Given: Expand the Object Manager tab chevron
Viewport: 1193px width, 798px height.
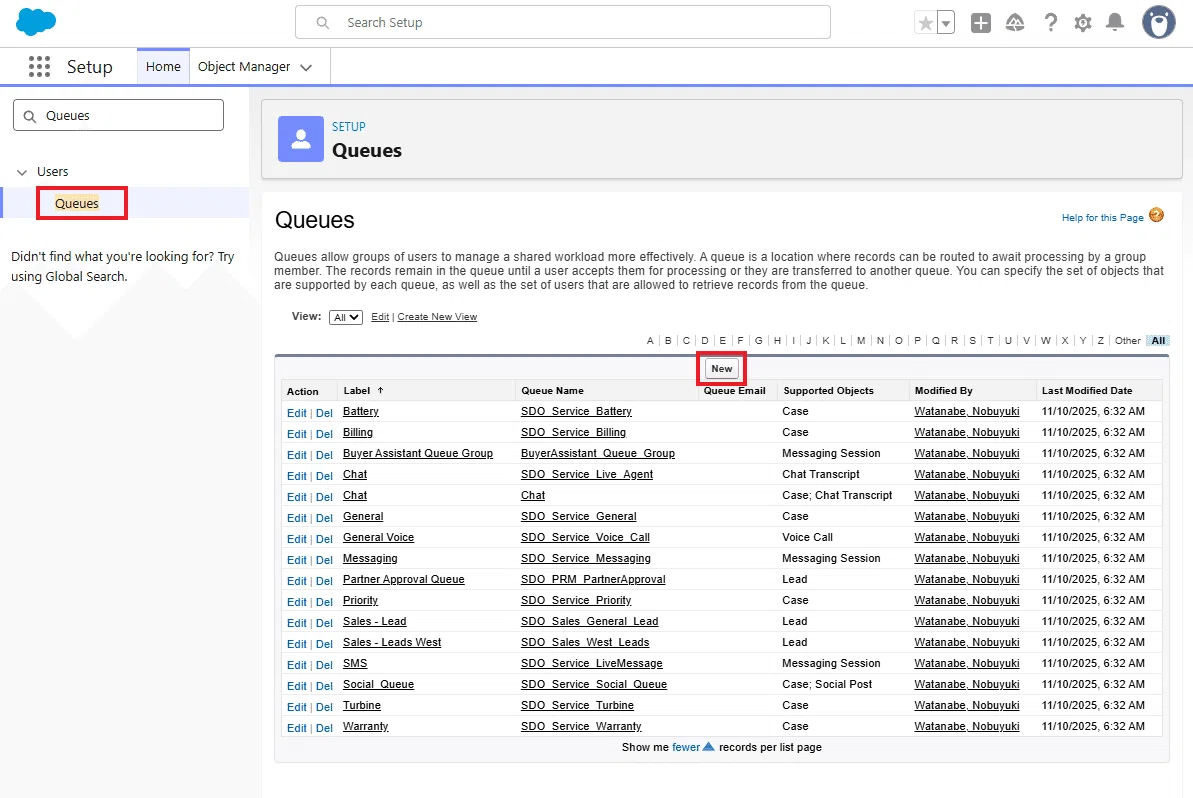Looking at the screenshot, I should (307, 68).
